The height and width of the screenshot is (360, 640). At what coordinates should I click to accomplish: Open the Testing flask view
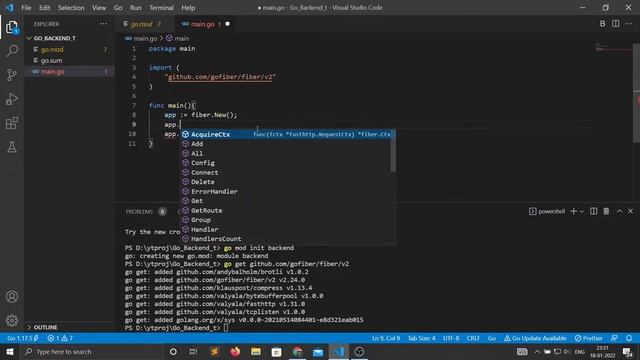click(x=12, y=147)
